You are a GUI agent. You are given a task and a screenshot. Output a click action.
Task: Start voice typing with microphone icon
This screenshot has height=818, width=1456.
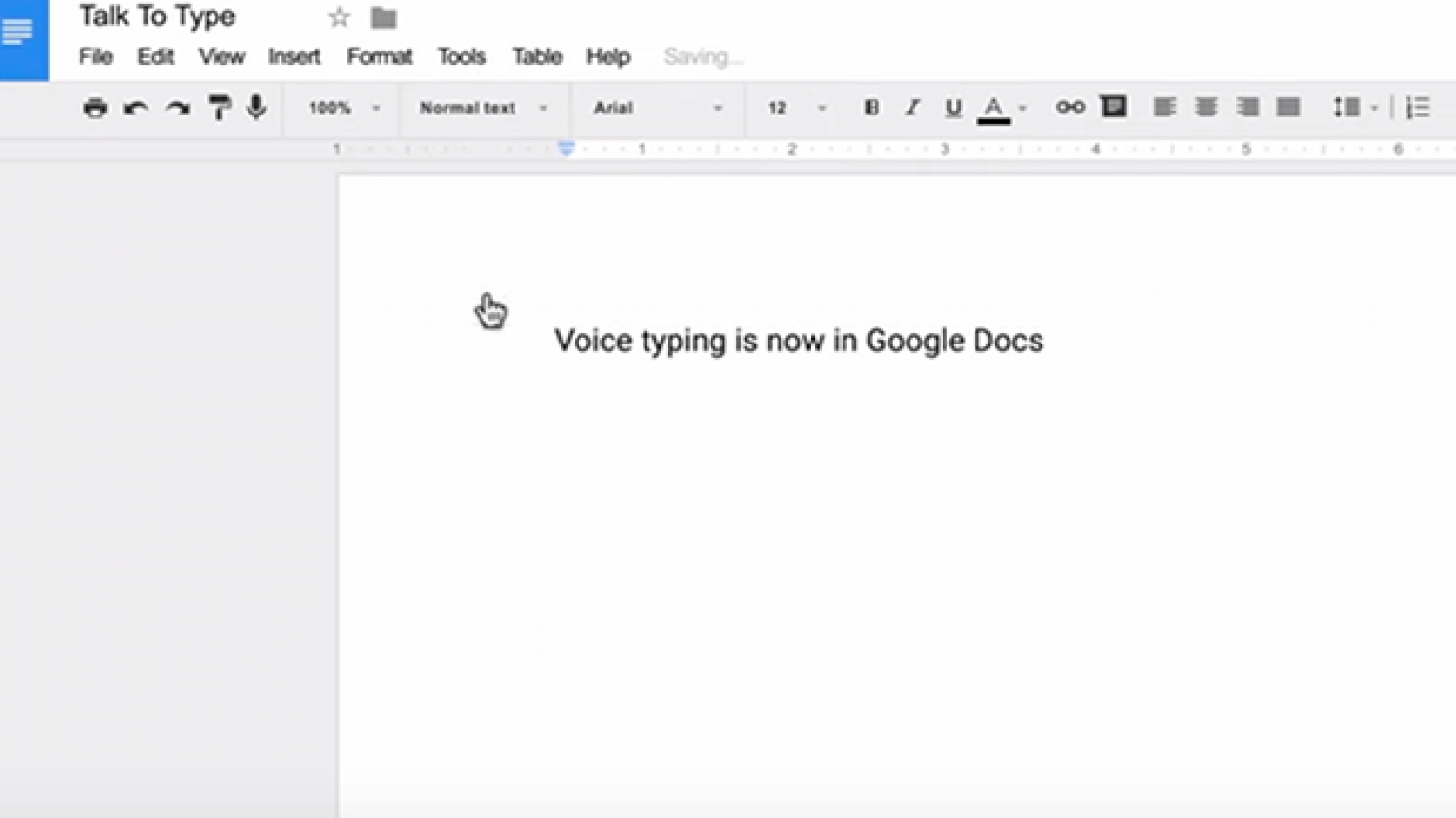[256, 107]
